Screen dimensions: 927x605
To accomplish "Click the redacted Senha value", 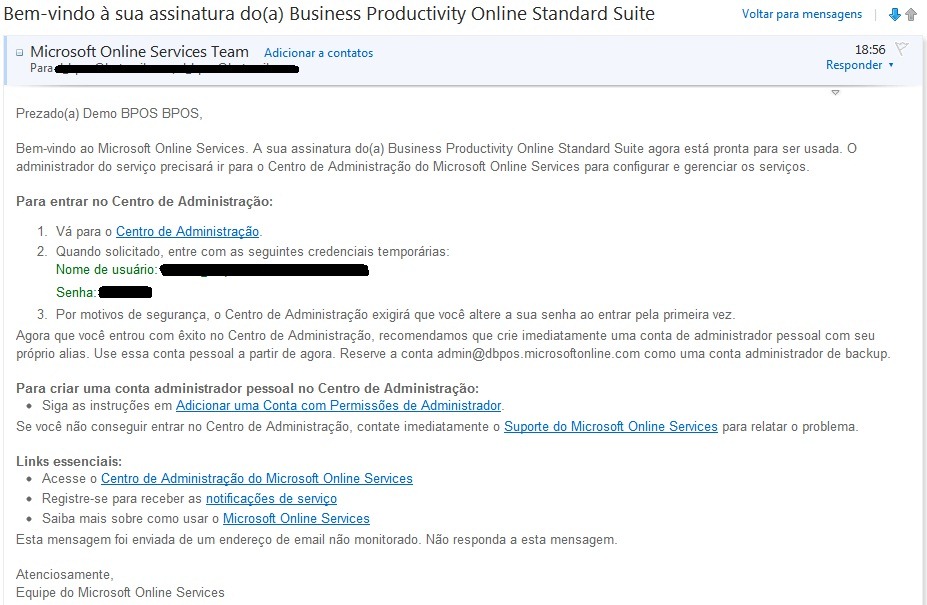I will point(125,292).
